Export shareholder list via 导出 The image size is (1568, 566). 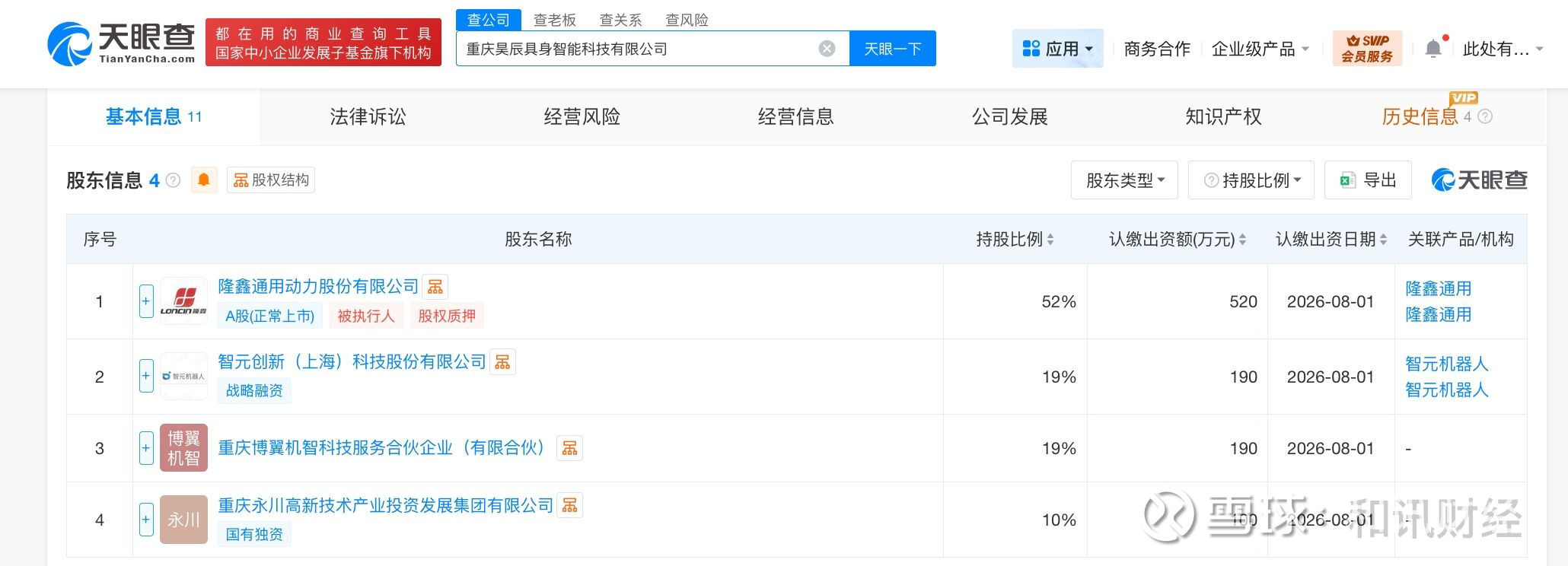pyautogui.click(x=1368, y=180)
